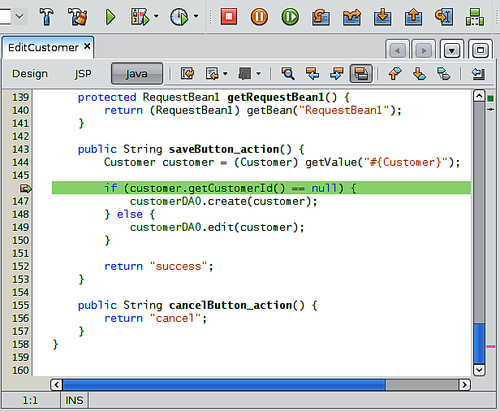This screenshot has height=412, width=500.
Task: Click the Step Out icon
Action: point(413,17)
